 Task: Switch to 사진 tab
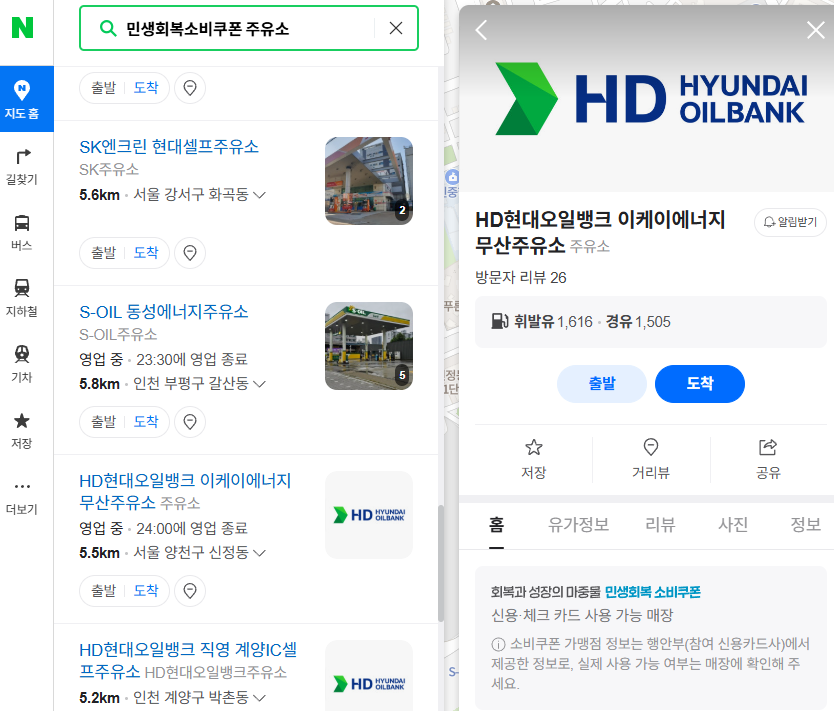pyautogui.click(x=733, y=525)
